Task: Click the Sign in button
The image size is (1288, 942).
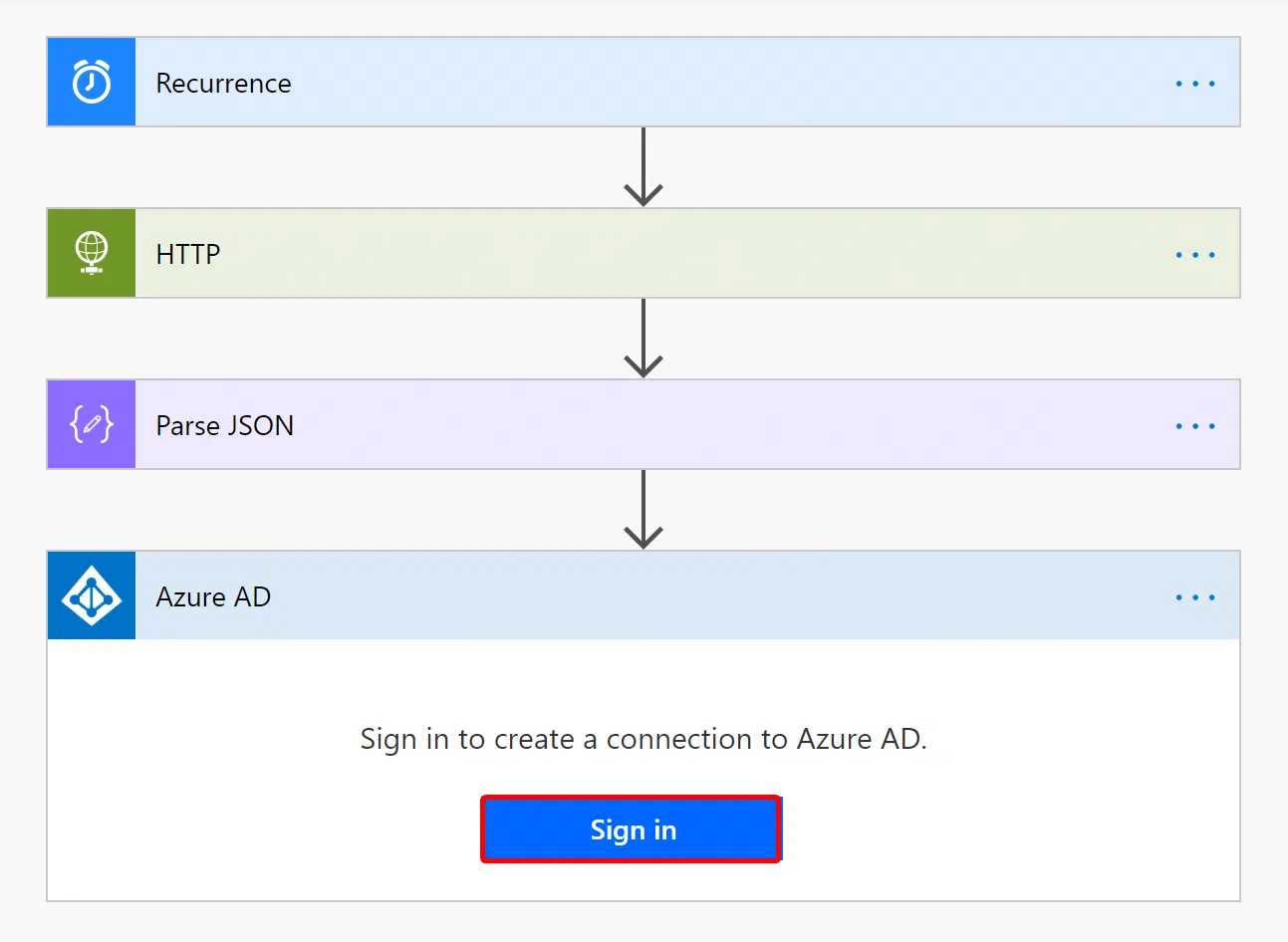Action: pyautogui.click(x=632, y=829)
